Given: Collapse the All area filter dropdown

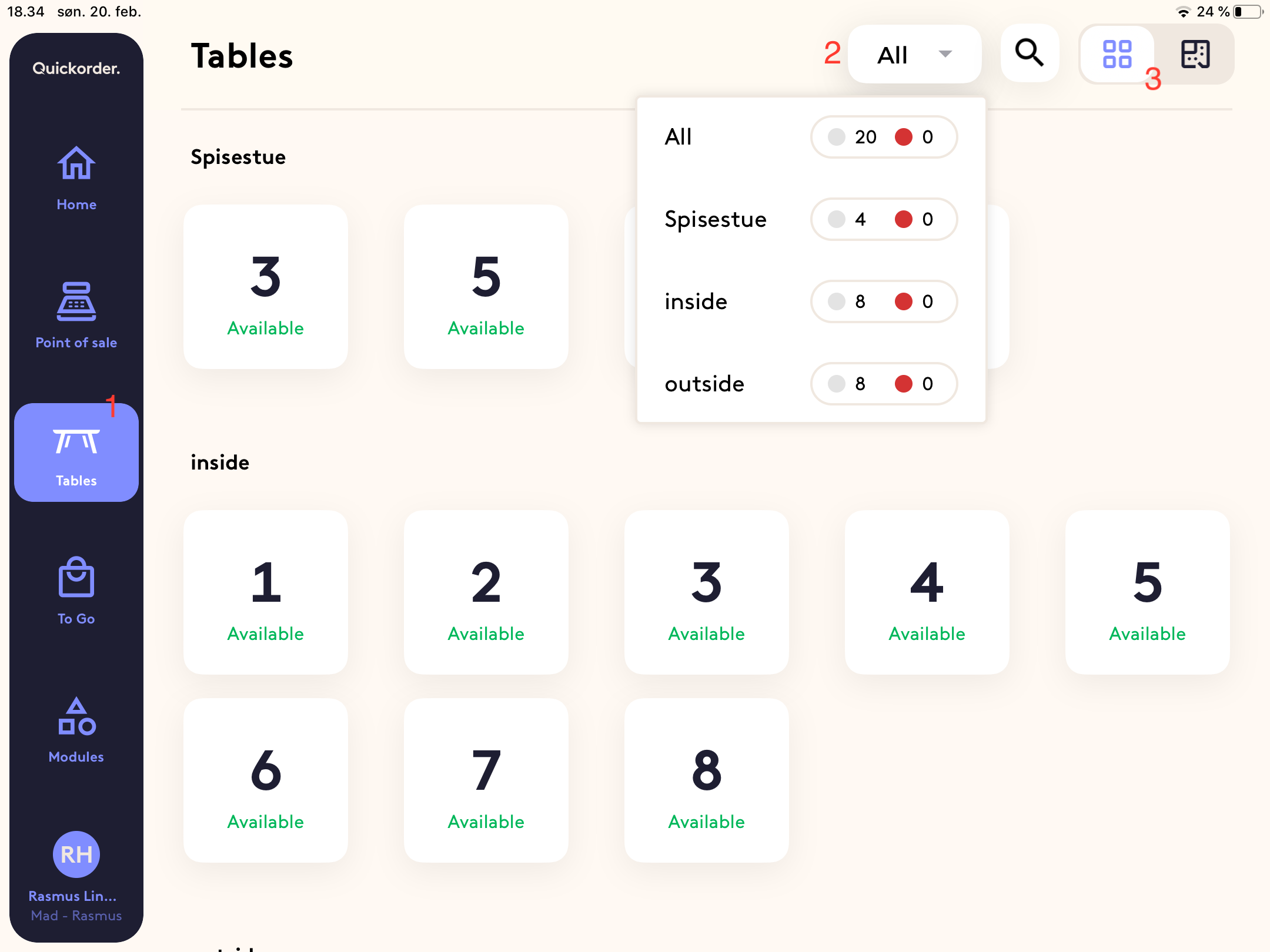Looking at the screenshot, I should (914, 55).
